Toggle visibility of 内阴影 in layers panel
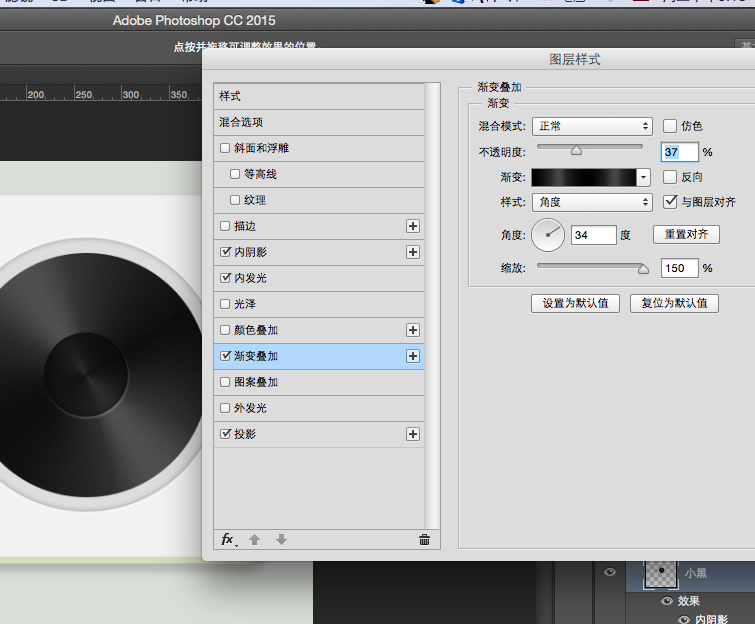Viewport: 755px width, 624px height. pos(684,620)
